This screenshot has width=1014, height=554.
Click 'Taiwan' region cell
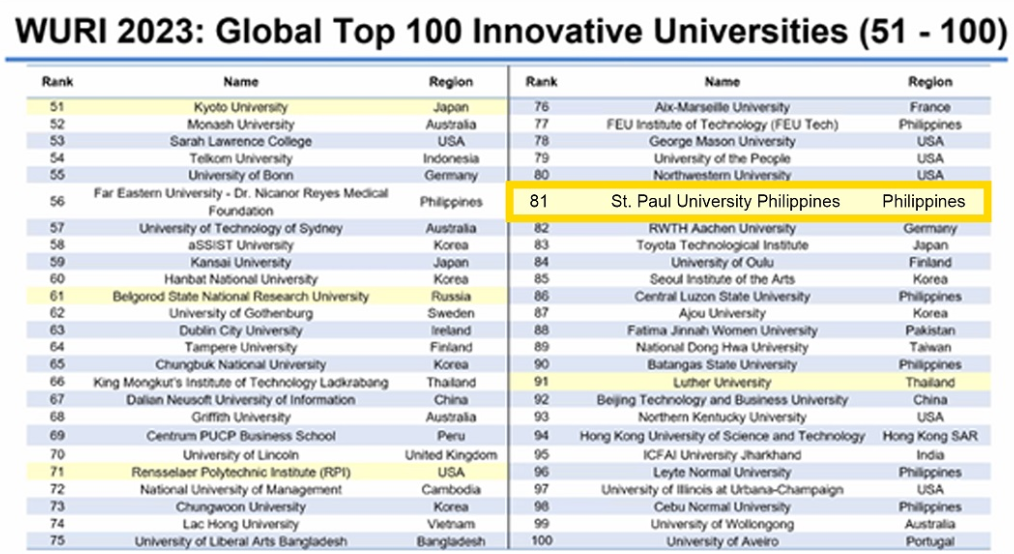pos(930,347)
